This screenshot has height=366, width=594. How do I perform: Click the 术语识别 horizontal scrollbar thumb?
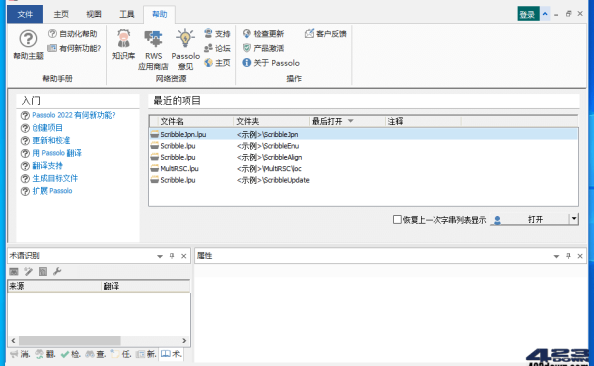pos(70,341)
